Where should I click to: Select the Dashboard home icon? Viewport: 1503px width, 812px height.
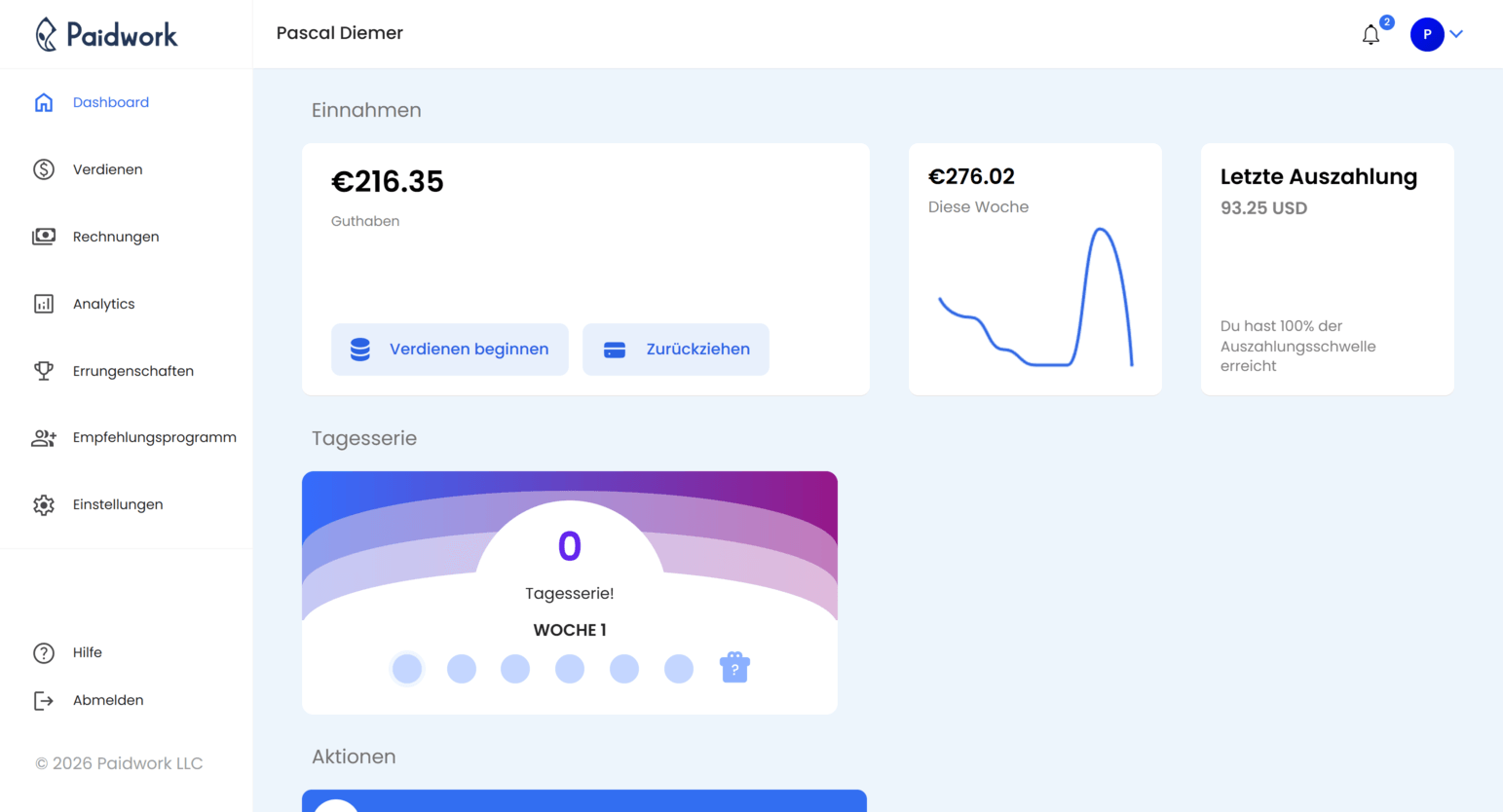[43, 101]
